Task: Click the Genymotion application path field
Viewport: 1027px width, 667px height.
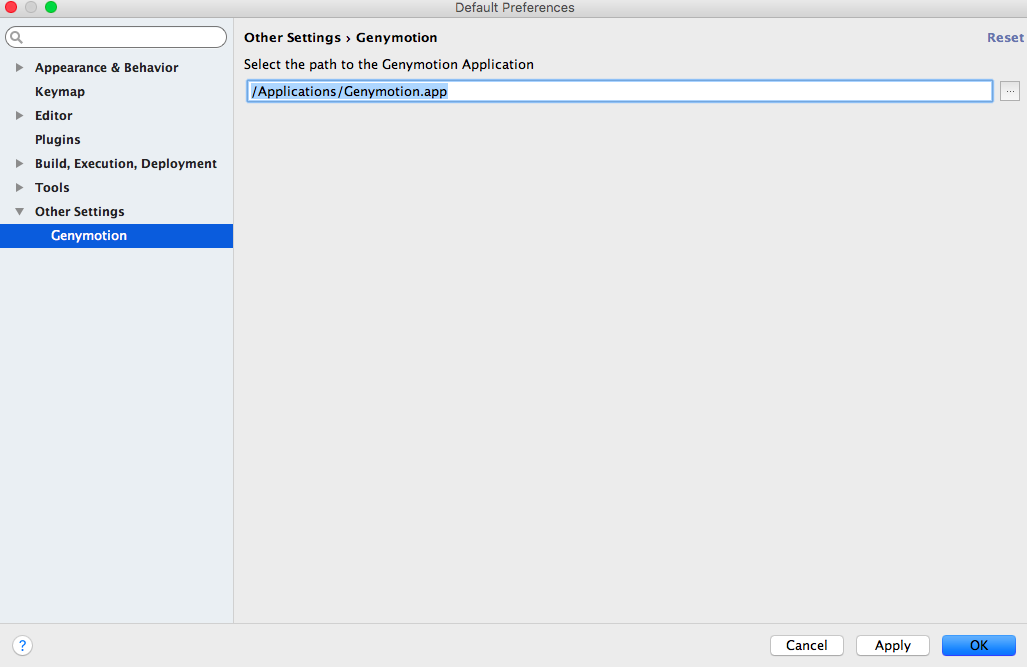Action: [620, 91]
